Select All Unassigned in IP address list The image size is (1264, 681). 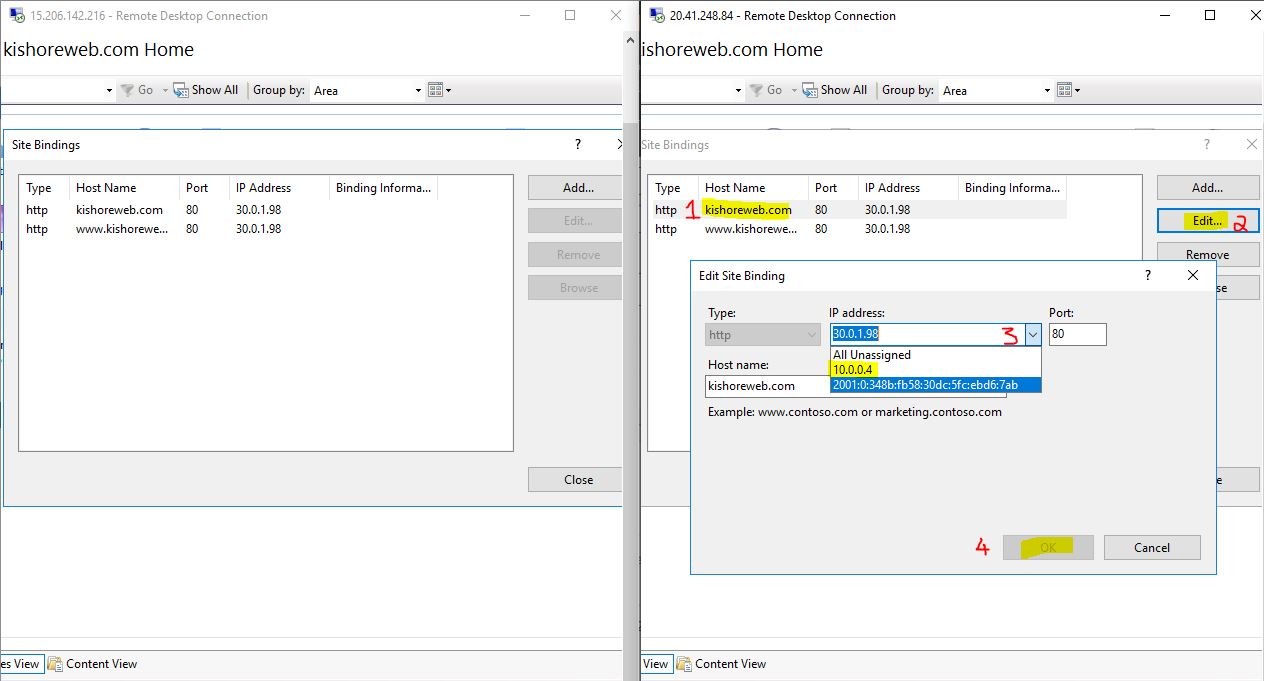tap(872, 355)
